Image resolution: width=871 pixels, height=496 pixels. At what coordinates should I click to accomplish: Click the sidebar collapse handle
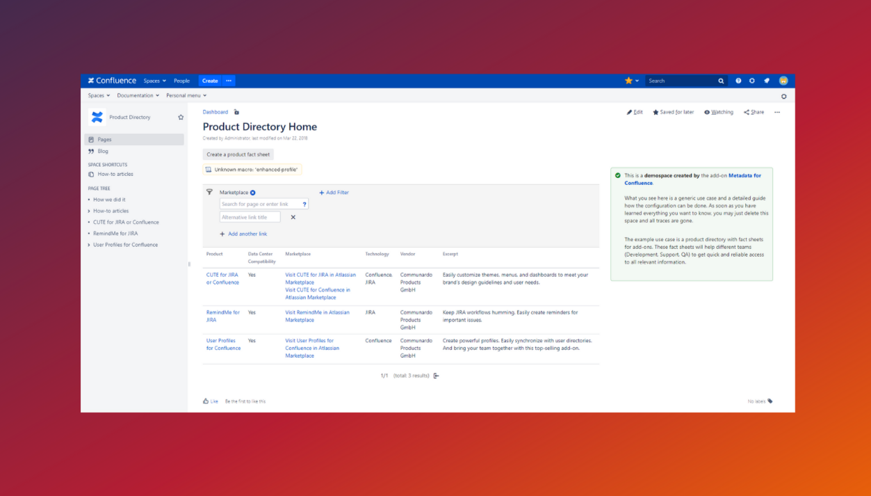[x=189, y=264]
